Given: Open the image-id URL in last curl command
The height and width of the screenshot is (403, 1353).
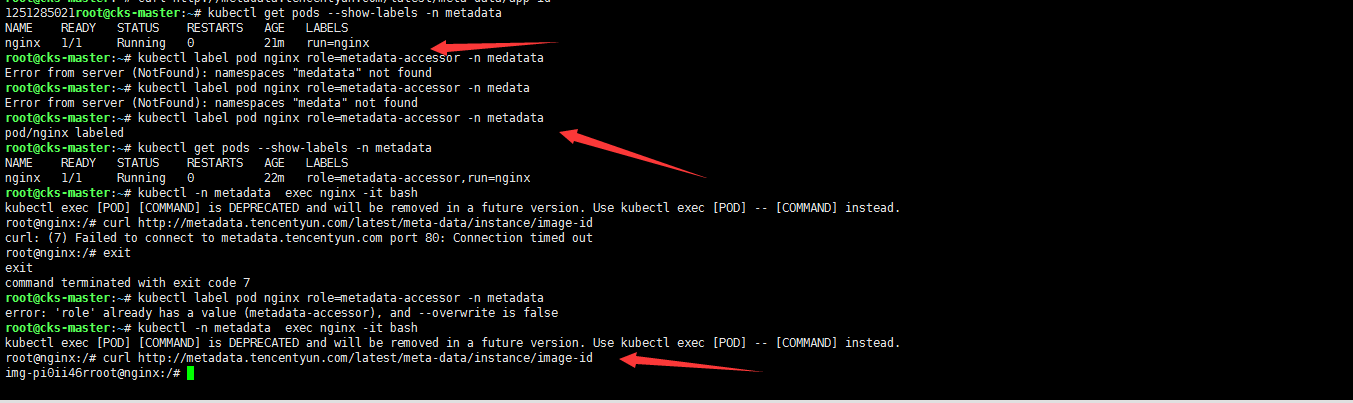Looking at the screenshot, I should 365,358.
